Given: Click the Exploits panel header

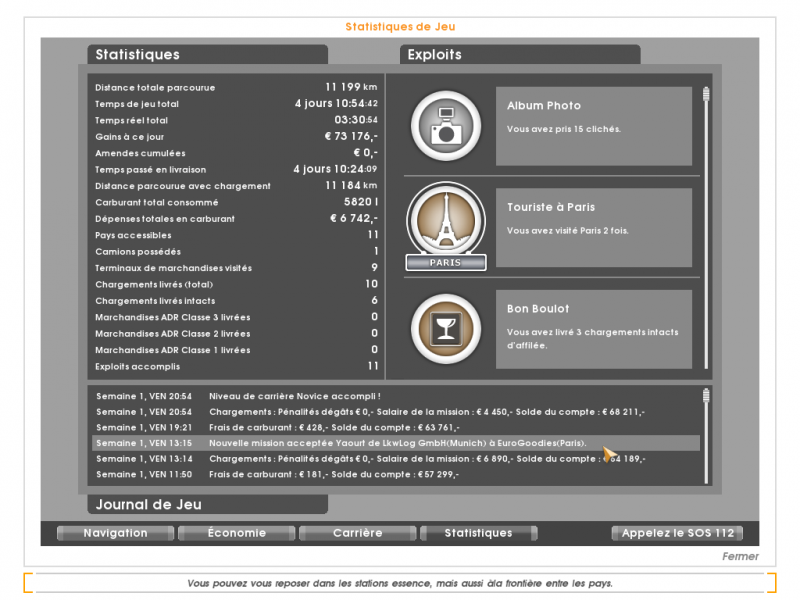Looking at the screenshot, I should click(520, 55).
